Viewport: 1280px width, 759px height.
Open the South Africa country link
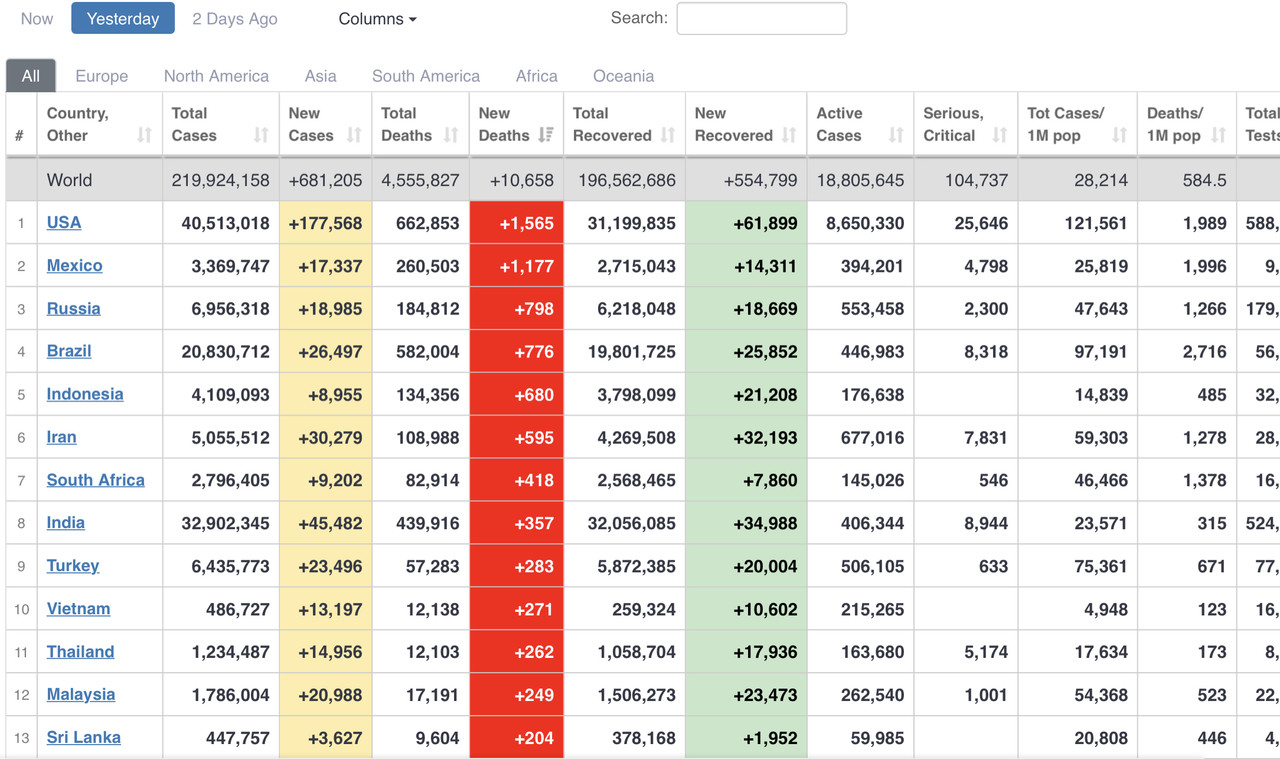point(96,480)
